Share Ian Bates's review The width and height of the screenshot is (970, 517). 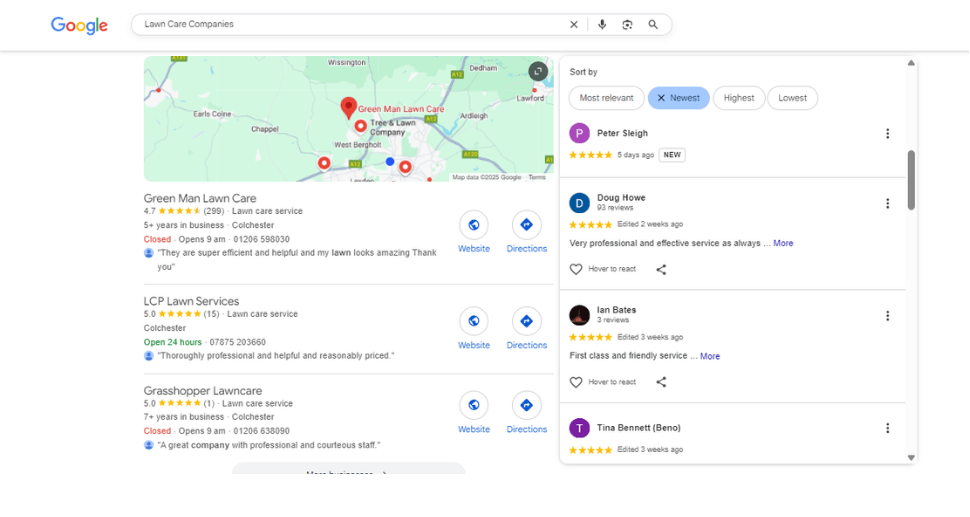coord(661,382)
